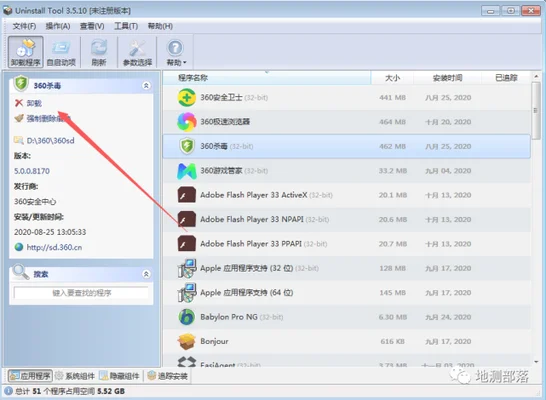This screenshot has height=400, width=546.
Task: Click the version number 5.0.0.8170
Action: pos(32,171)
